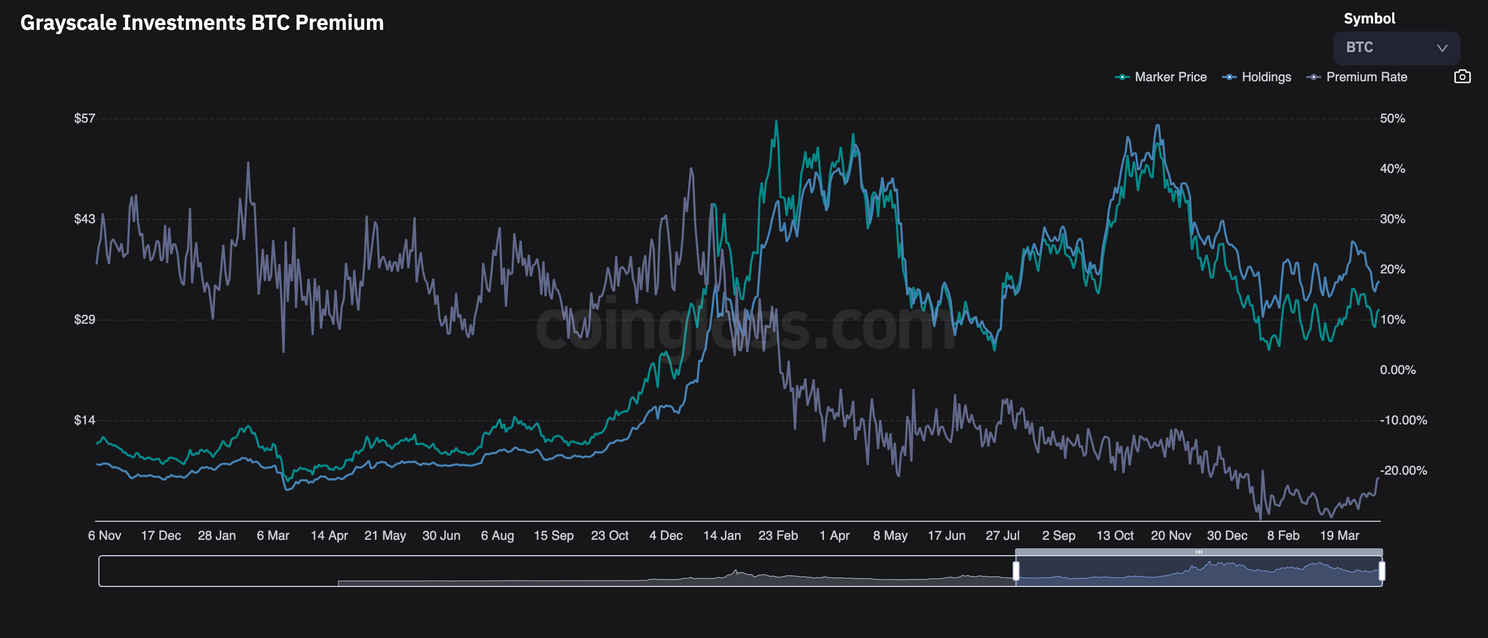1488x638 pixels.
Task: Toggle the Premium Rate legend series
Action: point(1357,77)
